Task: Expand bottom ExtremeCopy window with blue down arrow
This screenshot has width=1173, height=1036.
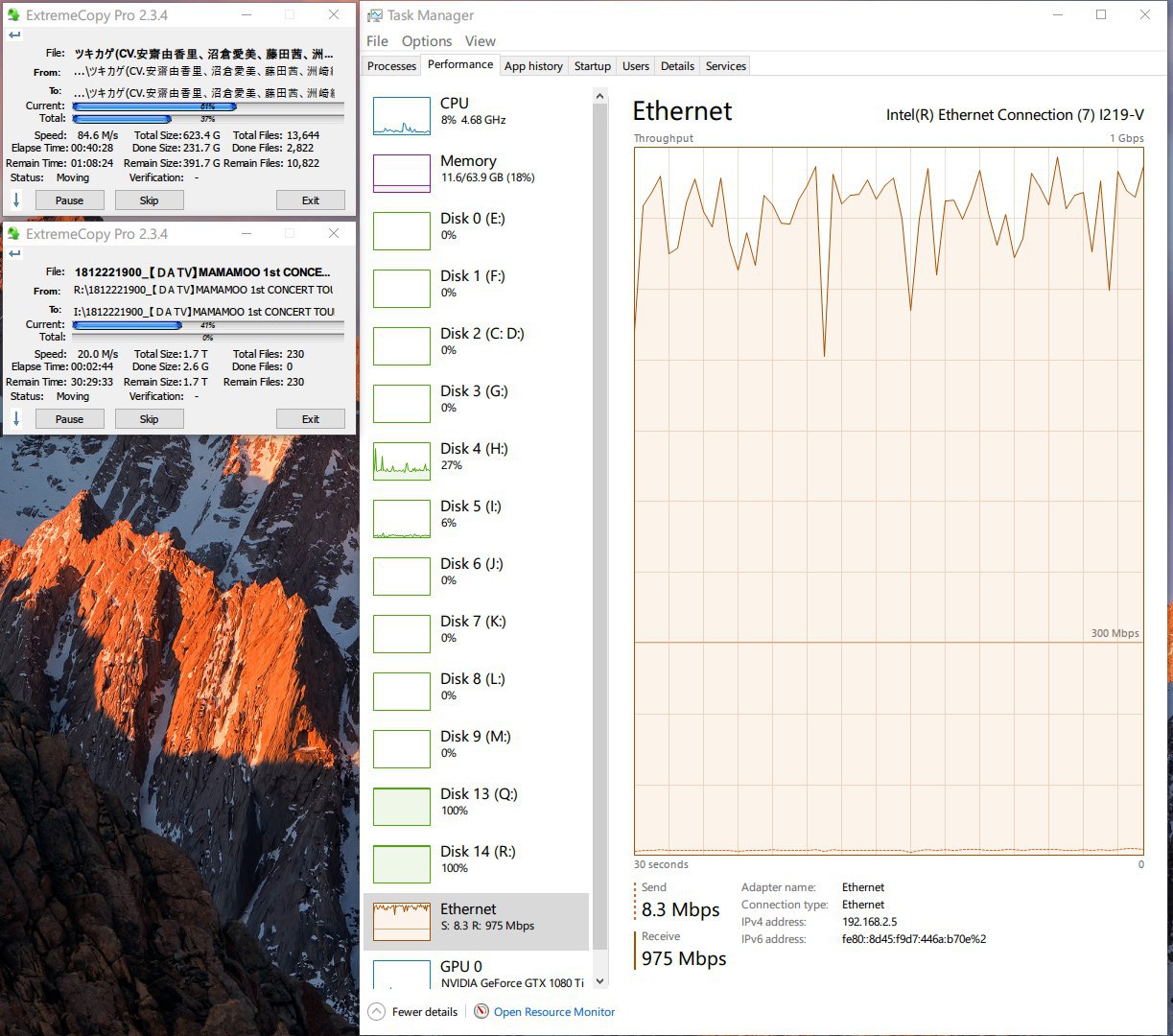Action: [16, 419]
